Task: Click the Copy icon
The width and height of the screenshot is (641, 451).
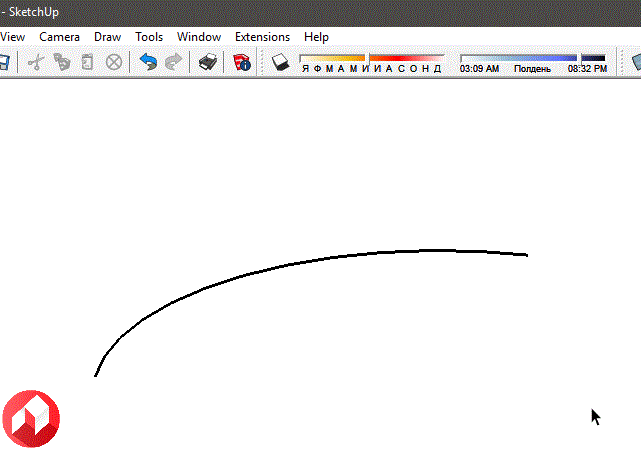Action: pos(62,62)
